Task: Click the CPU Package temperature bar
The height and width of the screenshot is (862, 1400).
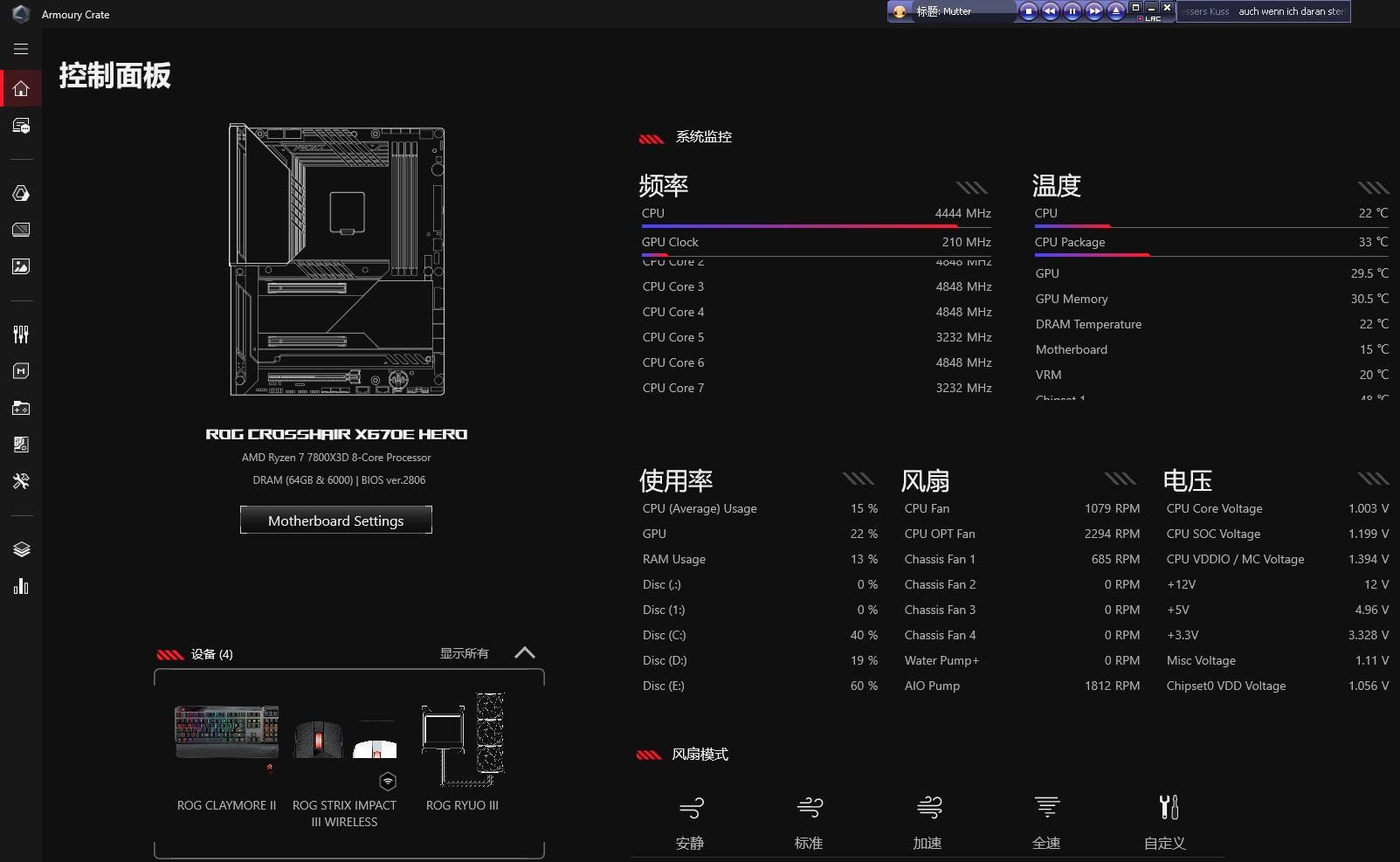Action: [x=1211, y=256]
